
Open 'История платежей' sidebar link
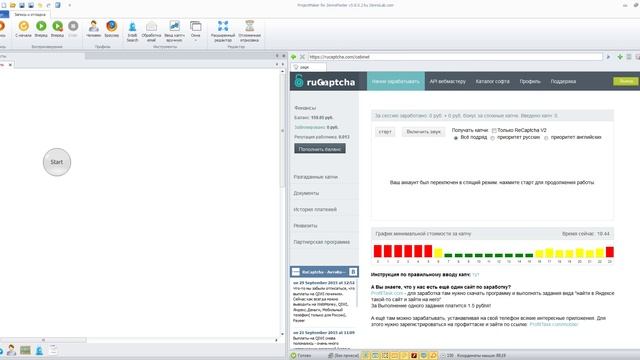pos(315,209)
